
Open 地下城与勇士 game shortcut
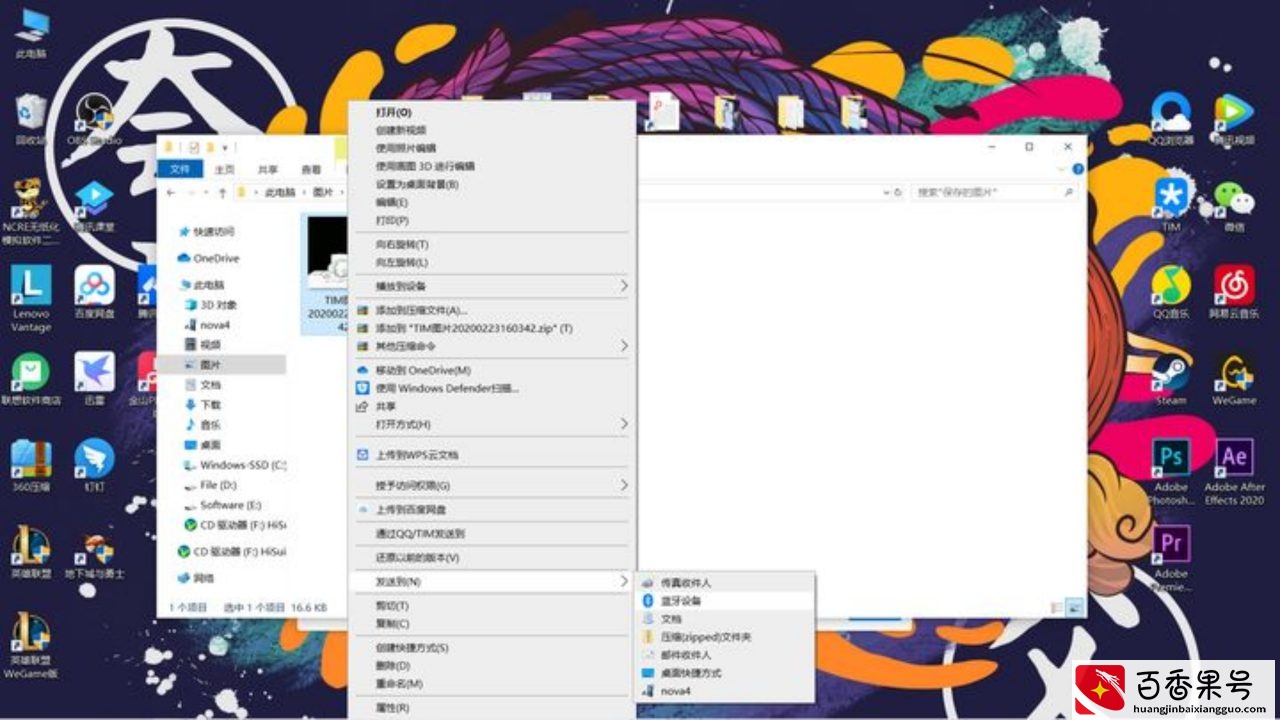(x=94, y=552)
